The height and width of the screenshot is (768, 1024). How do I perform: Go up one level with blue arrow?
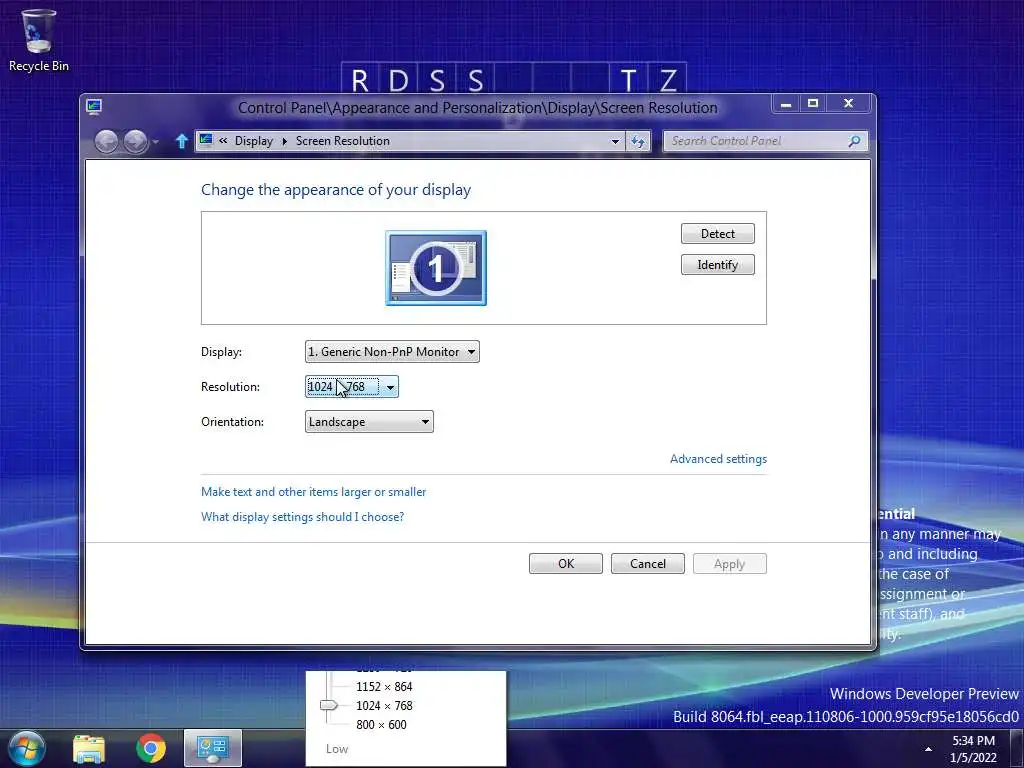(x=182, y=141)
